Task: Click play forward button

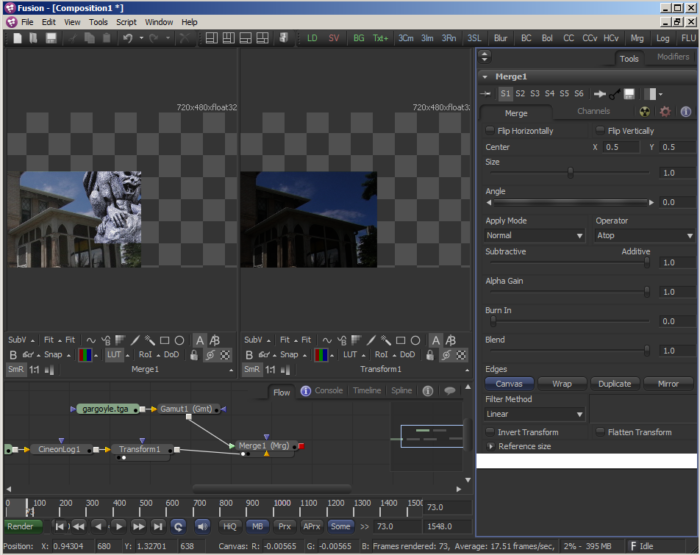Action: point(118,526)
